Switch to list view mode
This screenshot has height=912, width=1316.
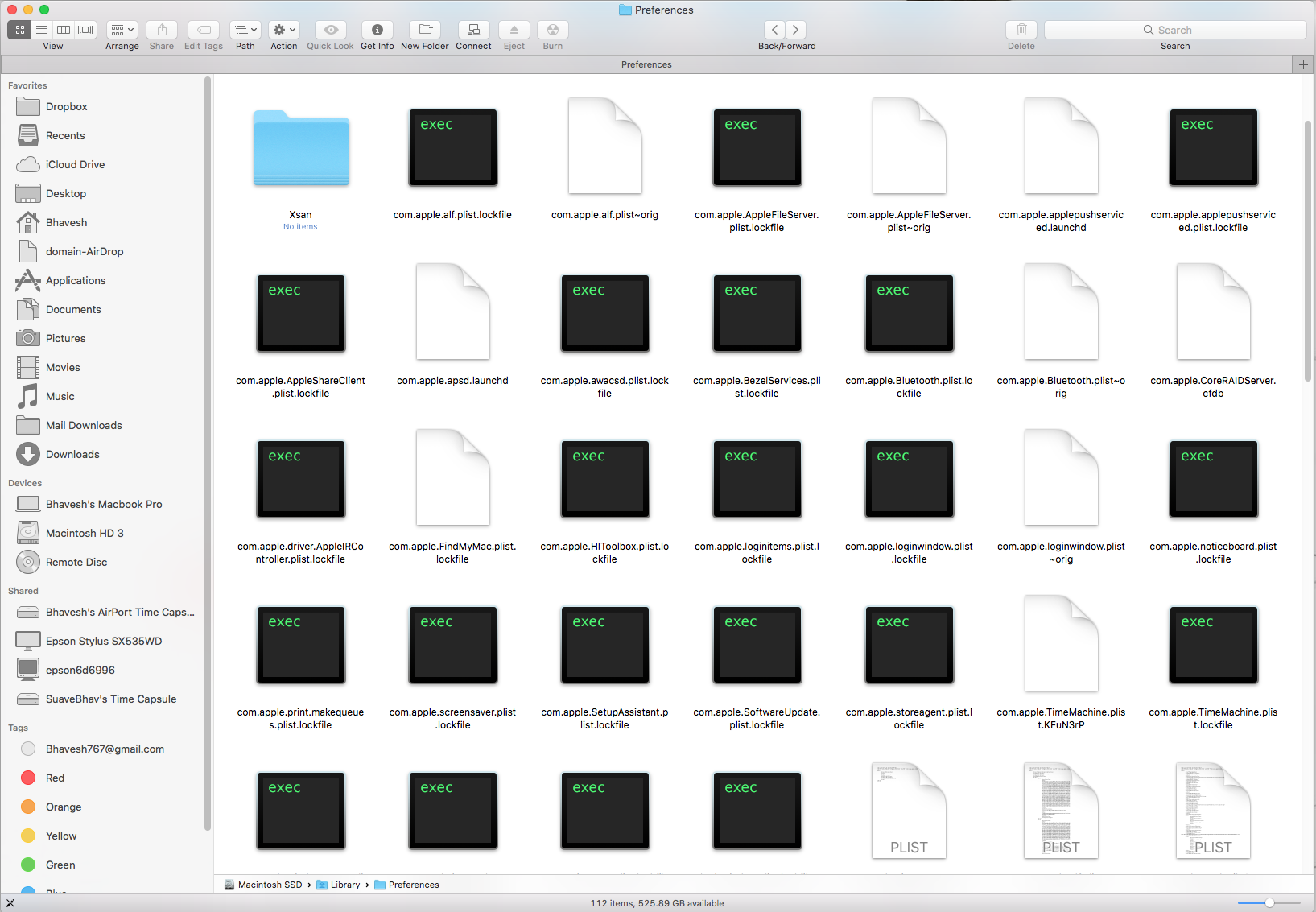pyautogui.click(x=42, y=30)
